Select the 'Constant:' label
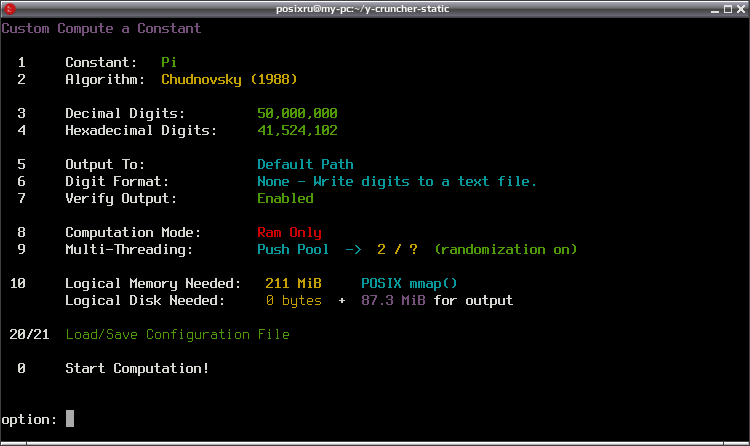 point(101,63)
